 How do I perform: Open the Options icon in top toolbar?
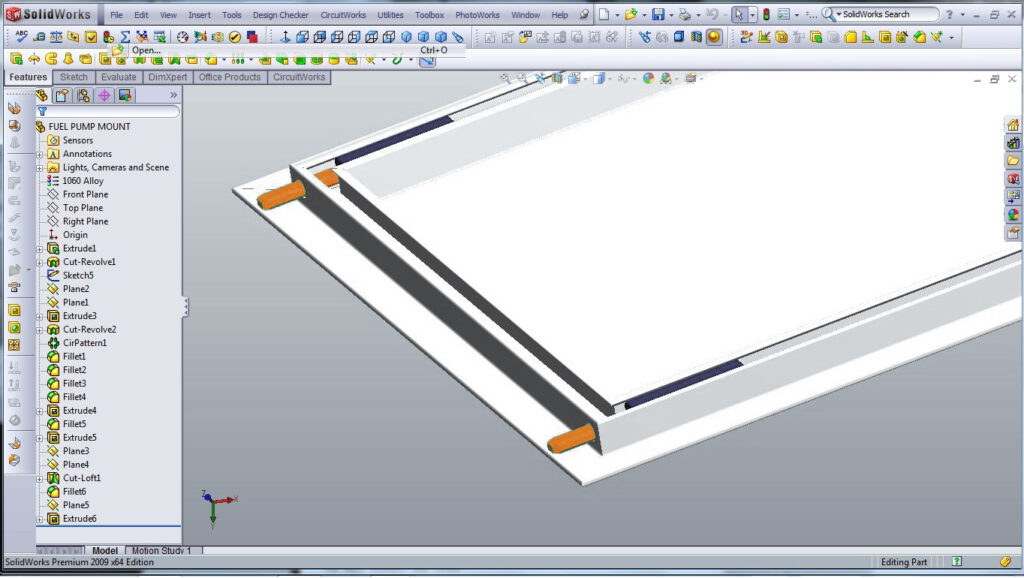tap(784, 14)
